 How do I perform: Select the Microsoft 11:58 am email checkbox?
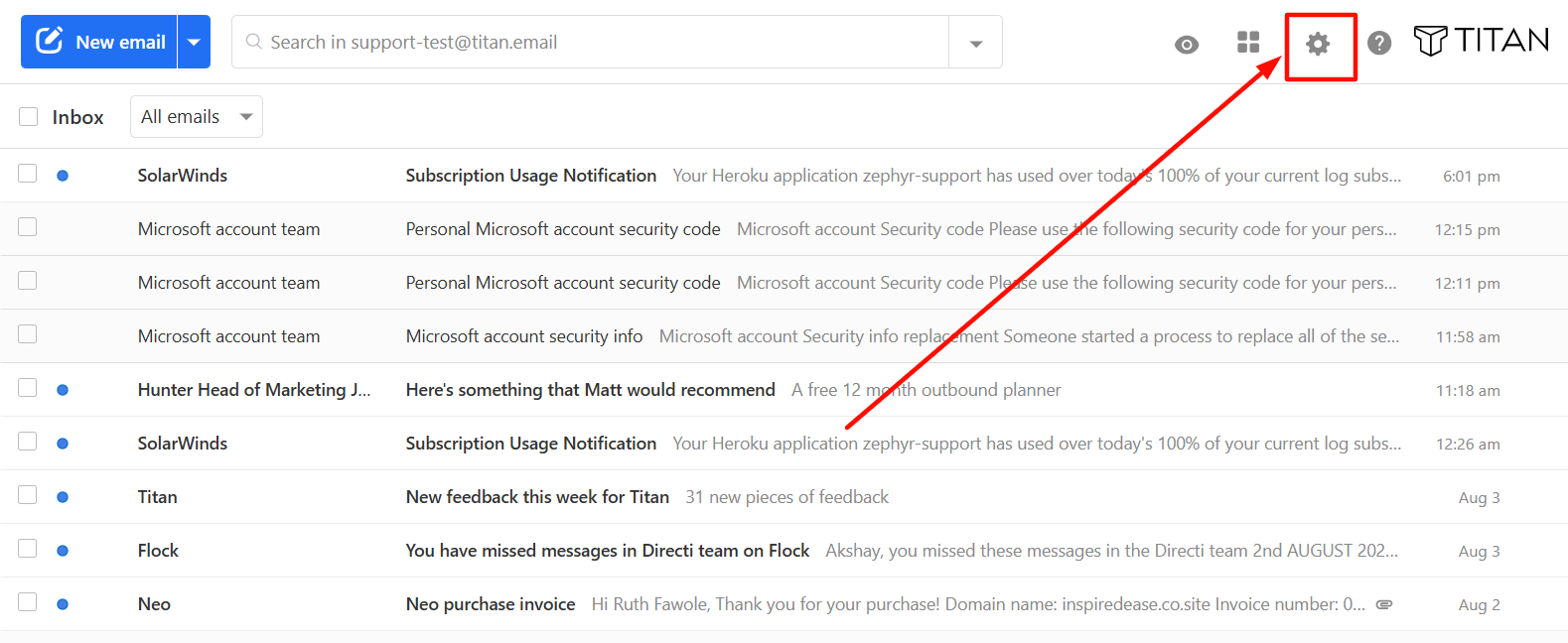coord(28,334)
